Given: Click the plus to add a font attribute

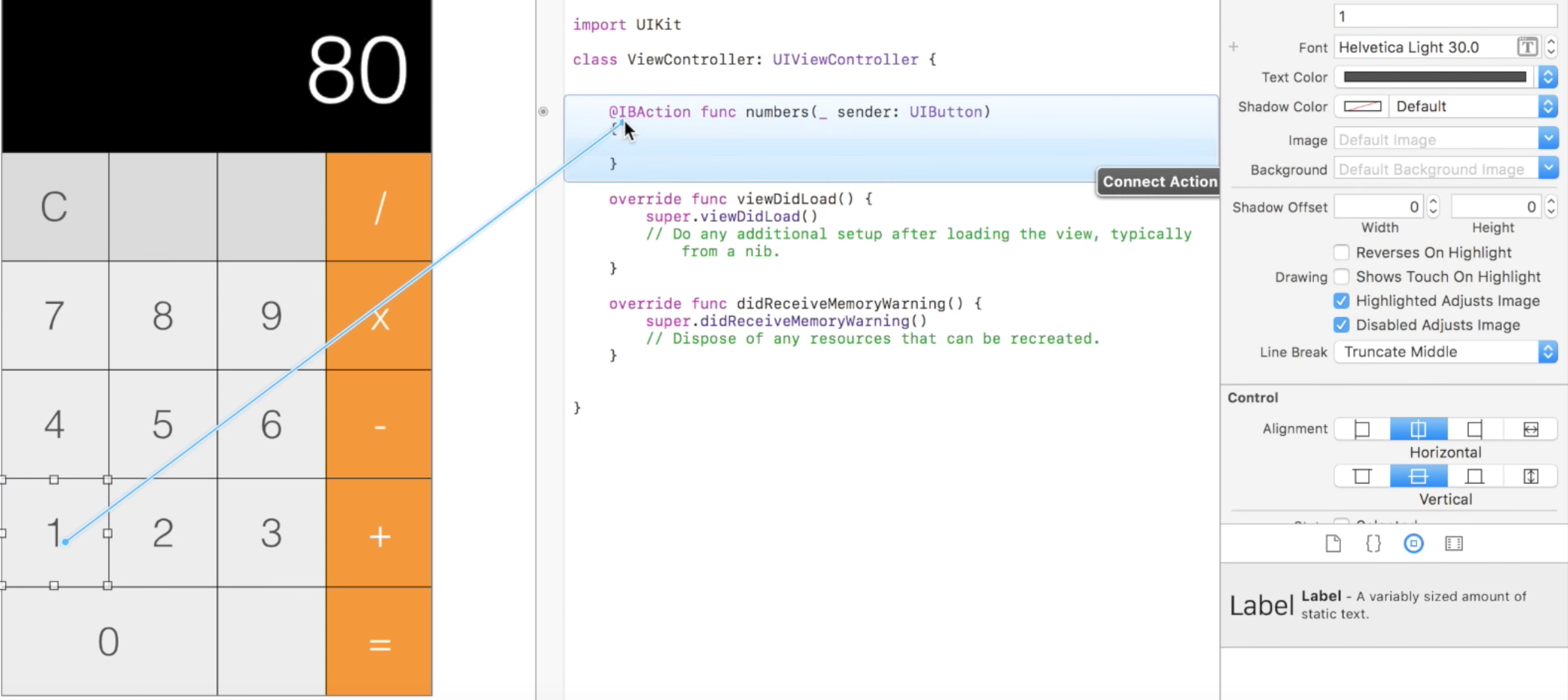Looking at the screenshot, I should tap(1233, 46).
